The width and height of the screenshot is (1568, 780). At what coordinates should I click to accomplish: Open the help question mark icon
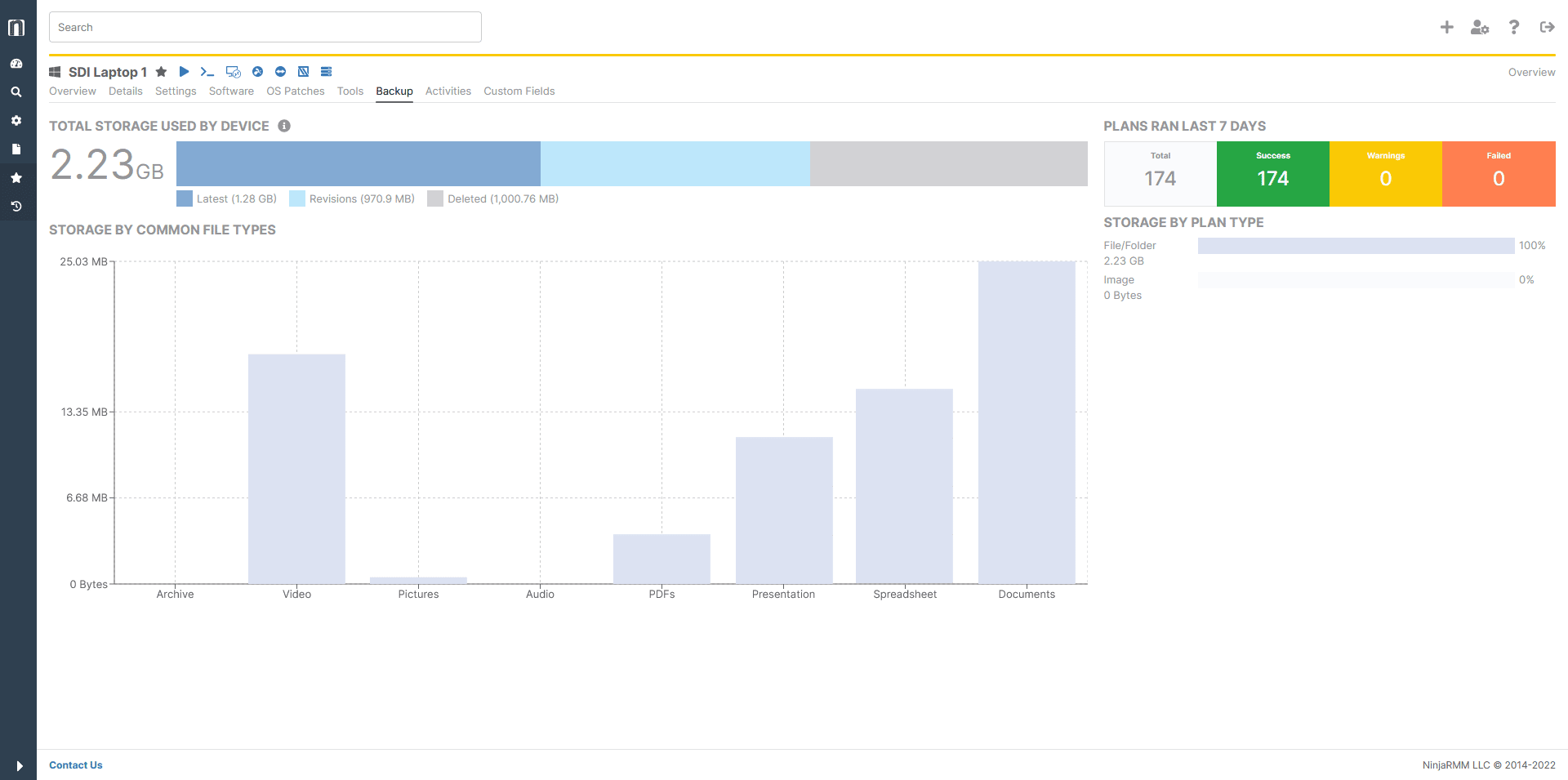[1513, 27]
